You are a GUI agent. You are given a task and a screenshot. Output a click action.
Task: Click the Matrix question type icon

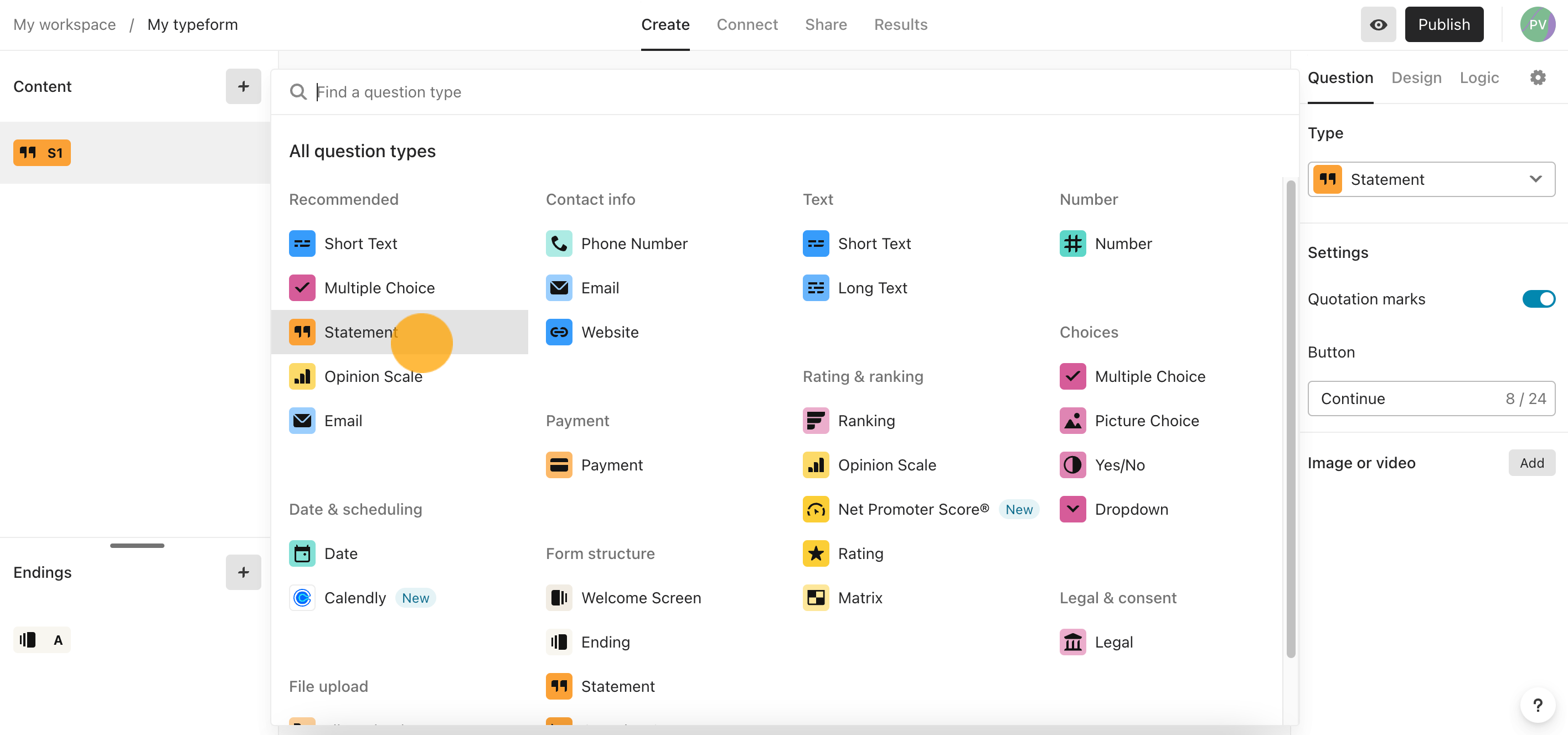point(816,597)
